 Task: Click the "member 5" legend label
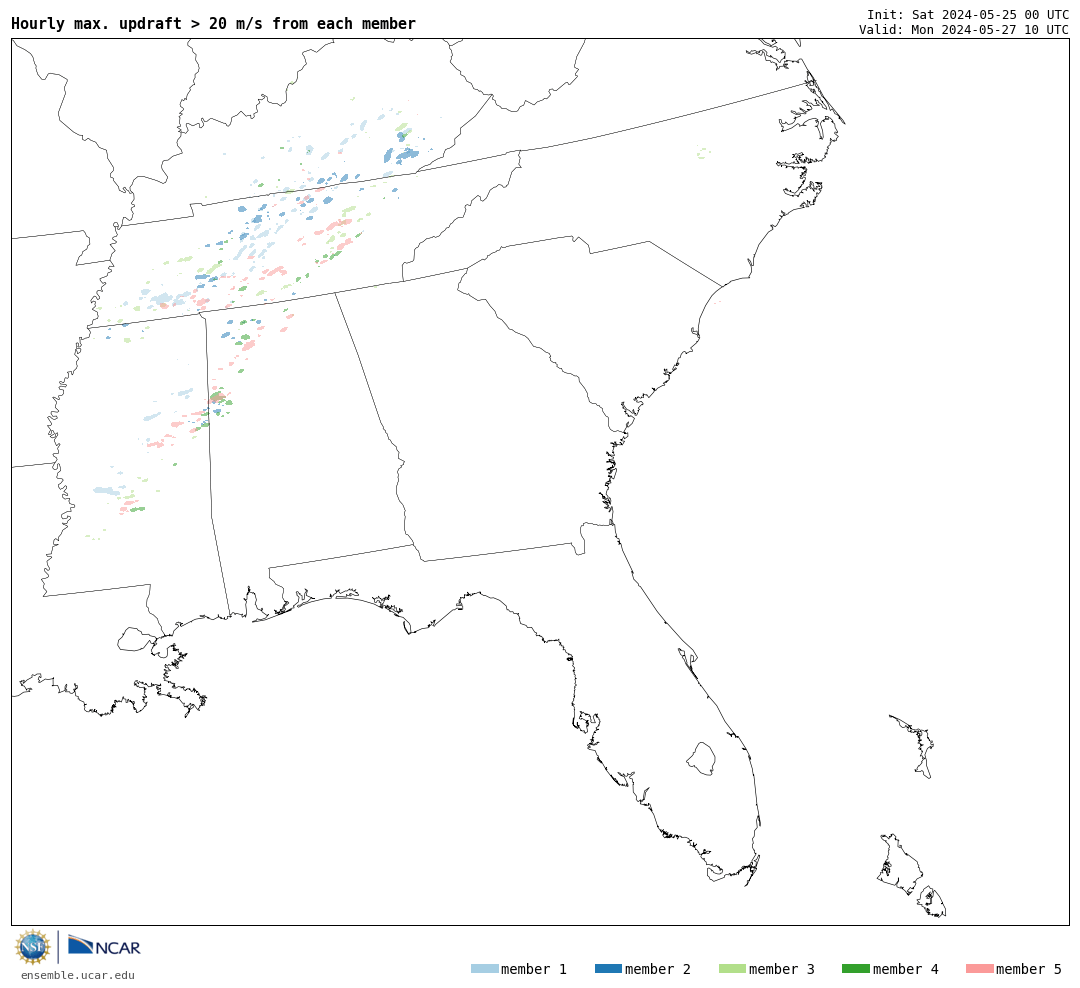[x=1029, y=969]
